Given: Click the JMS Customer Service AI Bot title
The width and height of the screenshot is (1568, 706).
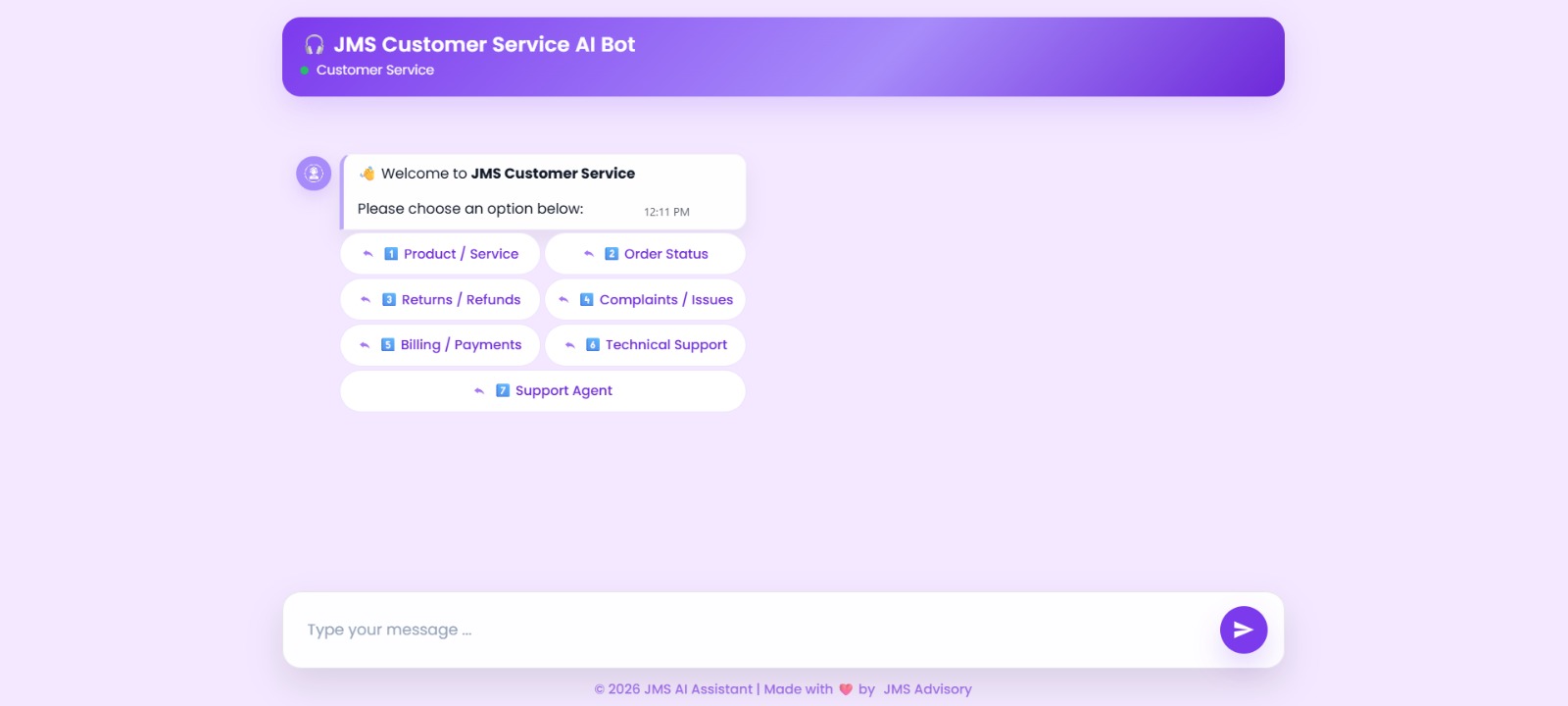Looking at the screenshot, I should [484, 45].
